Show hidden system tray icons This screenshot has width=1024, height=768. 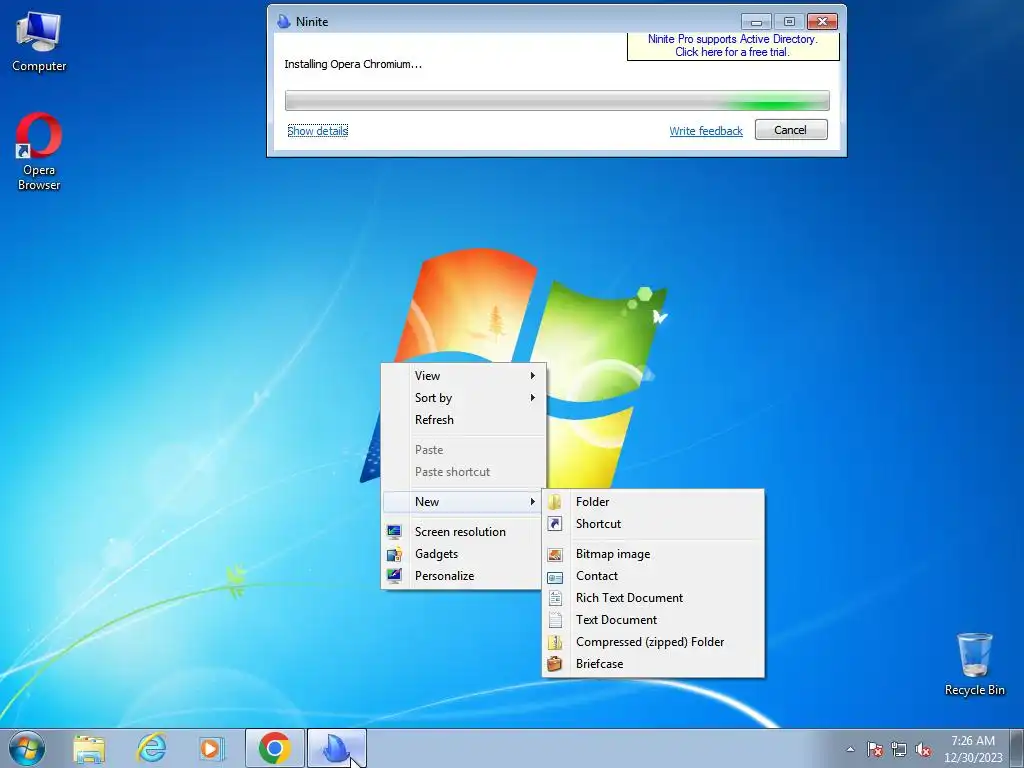point(850,749)
